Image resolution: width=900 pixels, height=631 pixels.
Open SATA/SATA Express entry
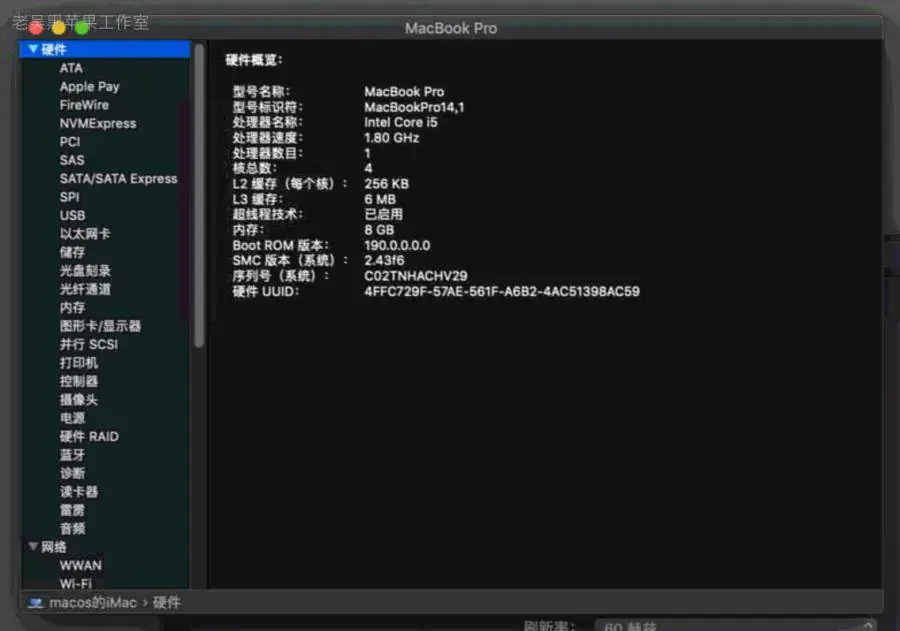(x=119, y=179)
